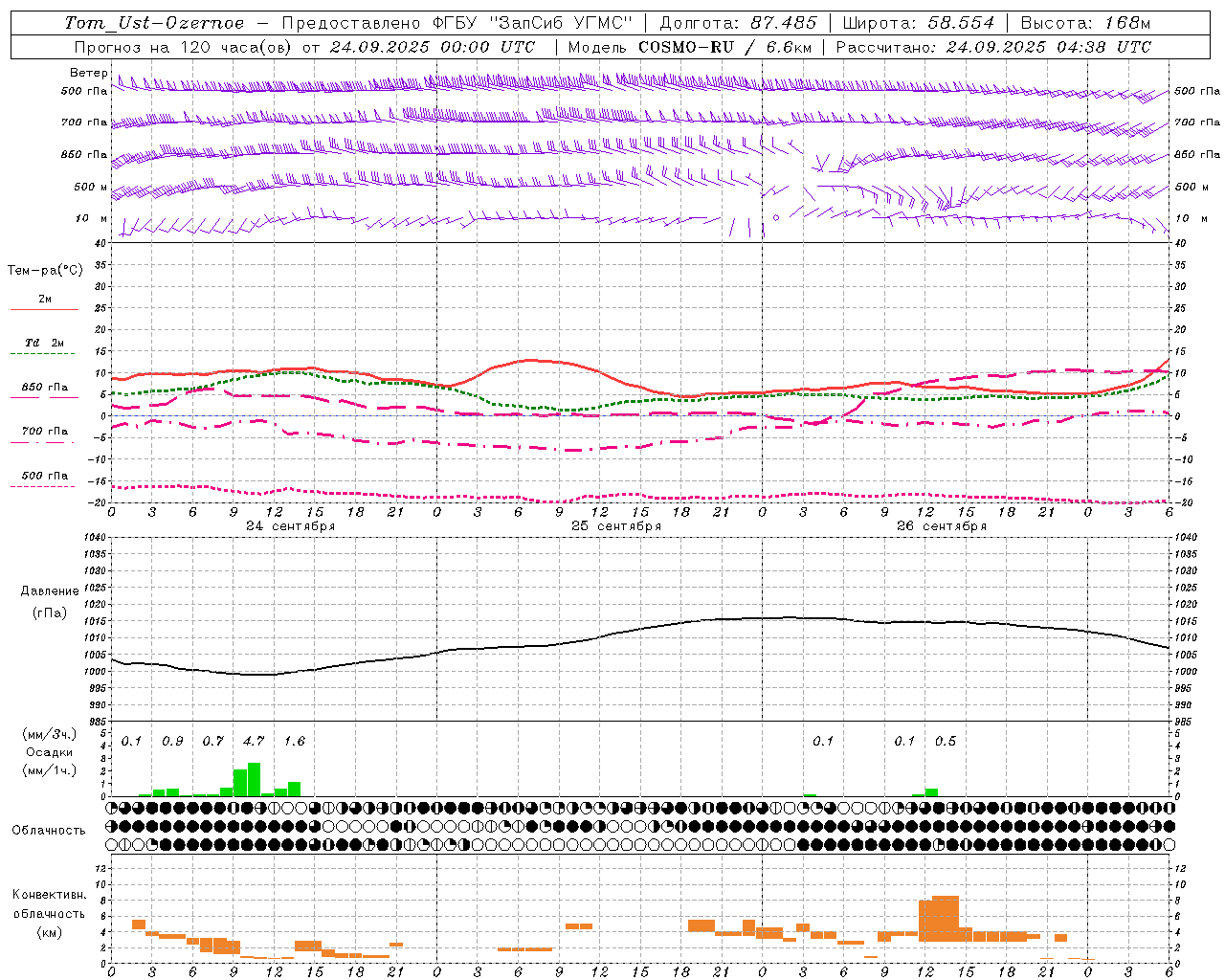This screenshot has width=1225, height=980.
Task: Click the 'Давление' pressure panel label
Action: [50, 591]
